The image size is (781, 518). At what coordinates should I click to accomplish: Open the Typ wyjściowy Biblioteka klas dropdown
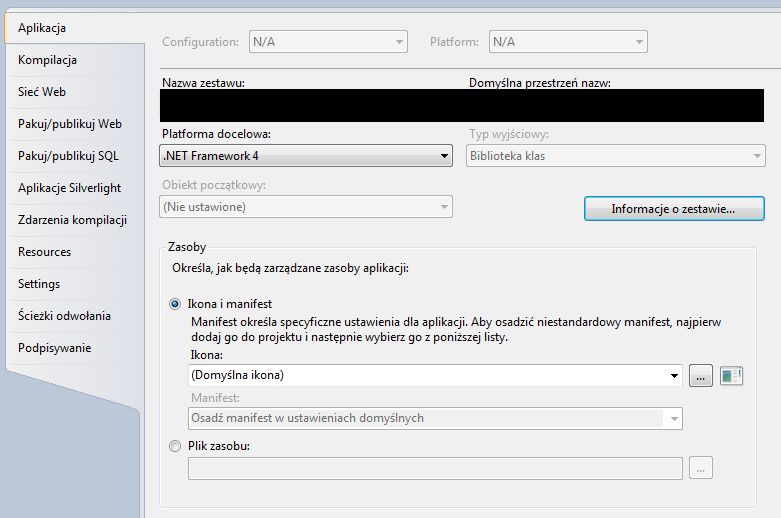click(x=616, y=156)
